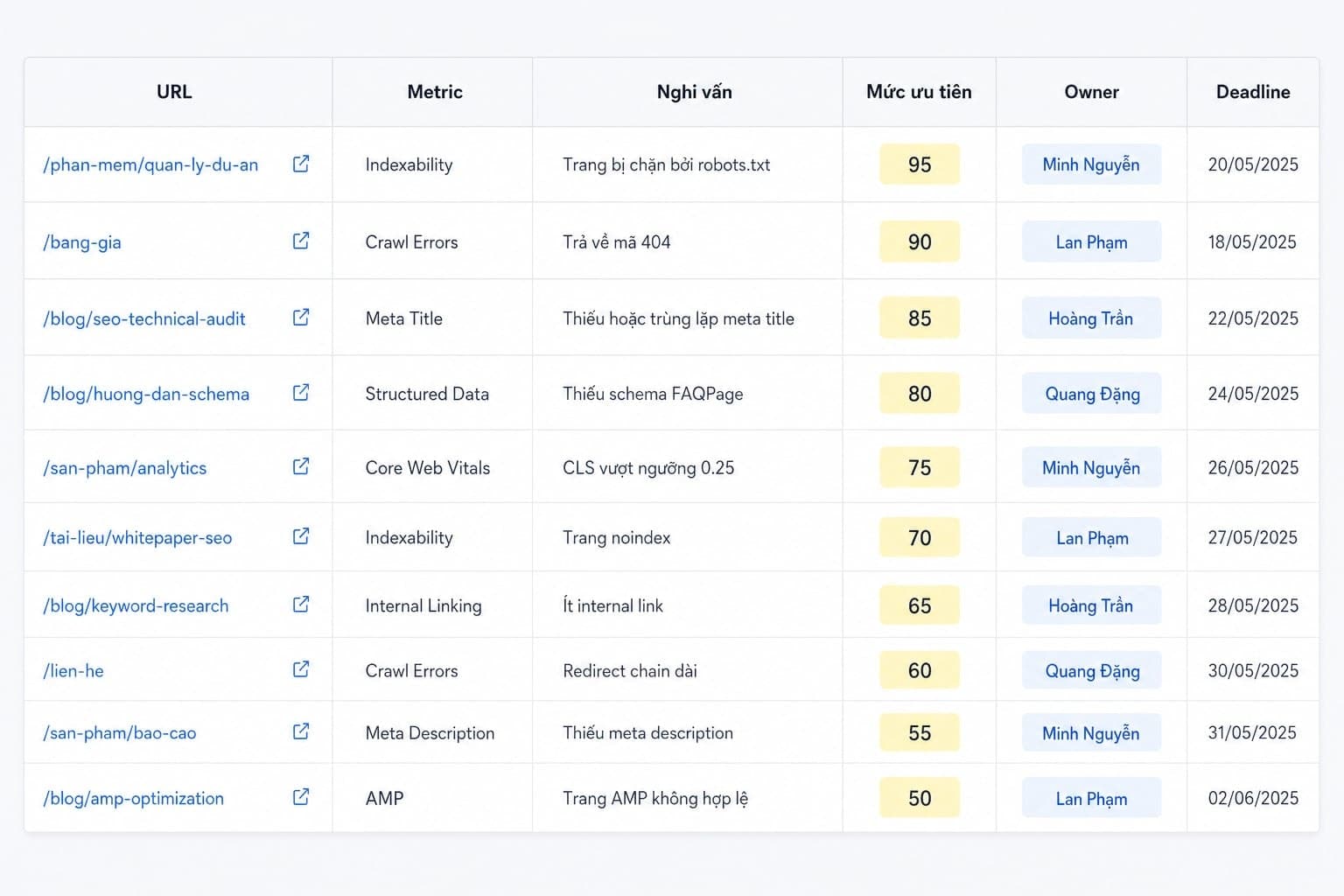The image size is (1344, 896).
Task: Follow the /phan-mem/quan-ly-du-an link
Action: [150, 164]
